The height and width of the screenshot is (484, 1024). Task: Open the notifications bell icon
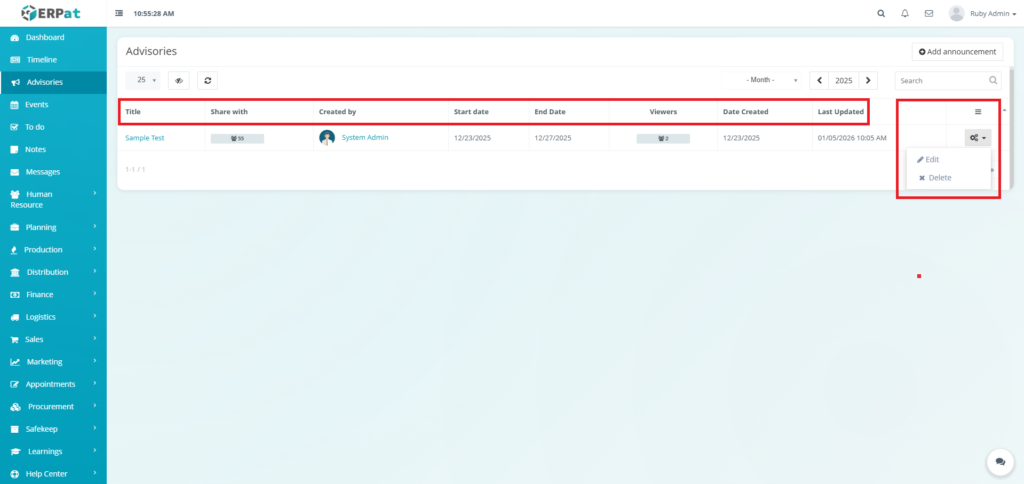(x=905, y=14)
